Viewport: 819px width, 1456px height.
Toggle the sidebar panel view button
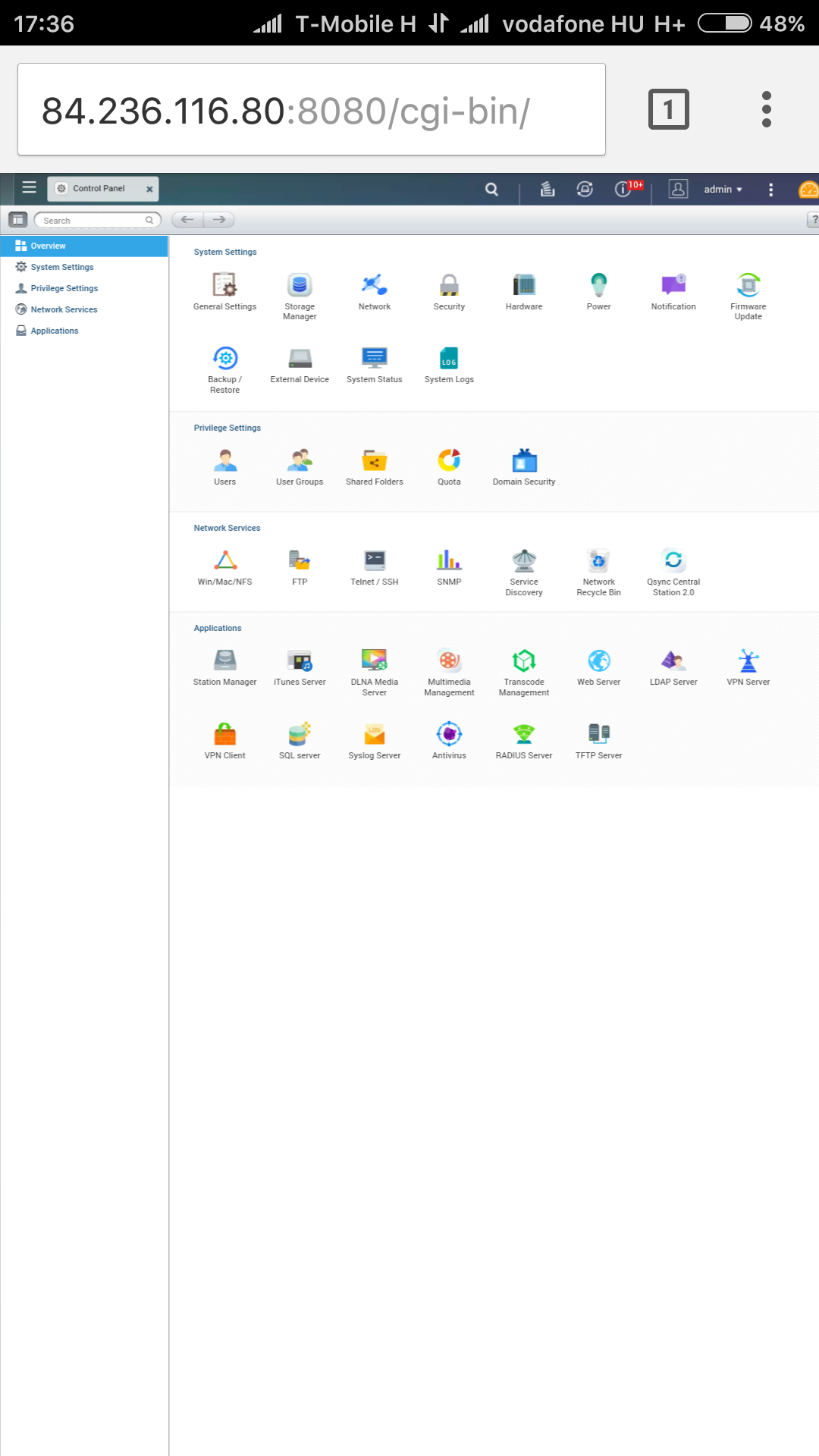pos(18,220)
